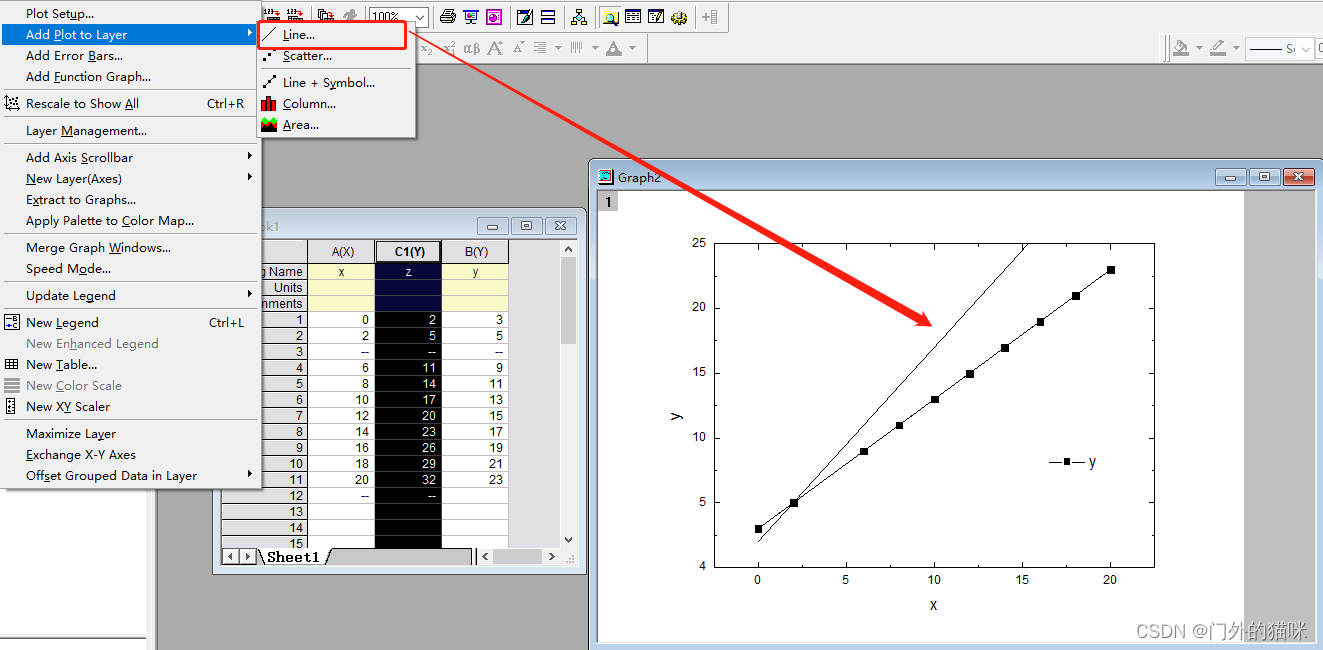Click the Print icon in the toolbar
This screenshot has height=650, width=1323.
(x=448, y=17)
